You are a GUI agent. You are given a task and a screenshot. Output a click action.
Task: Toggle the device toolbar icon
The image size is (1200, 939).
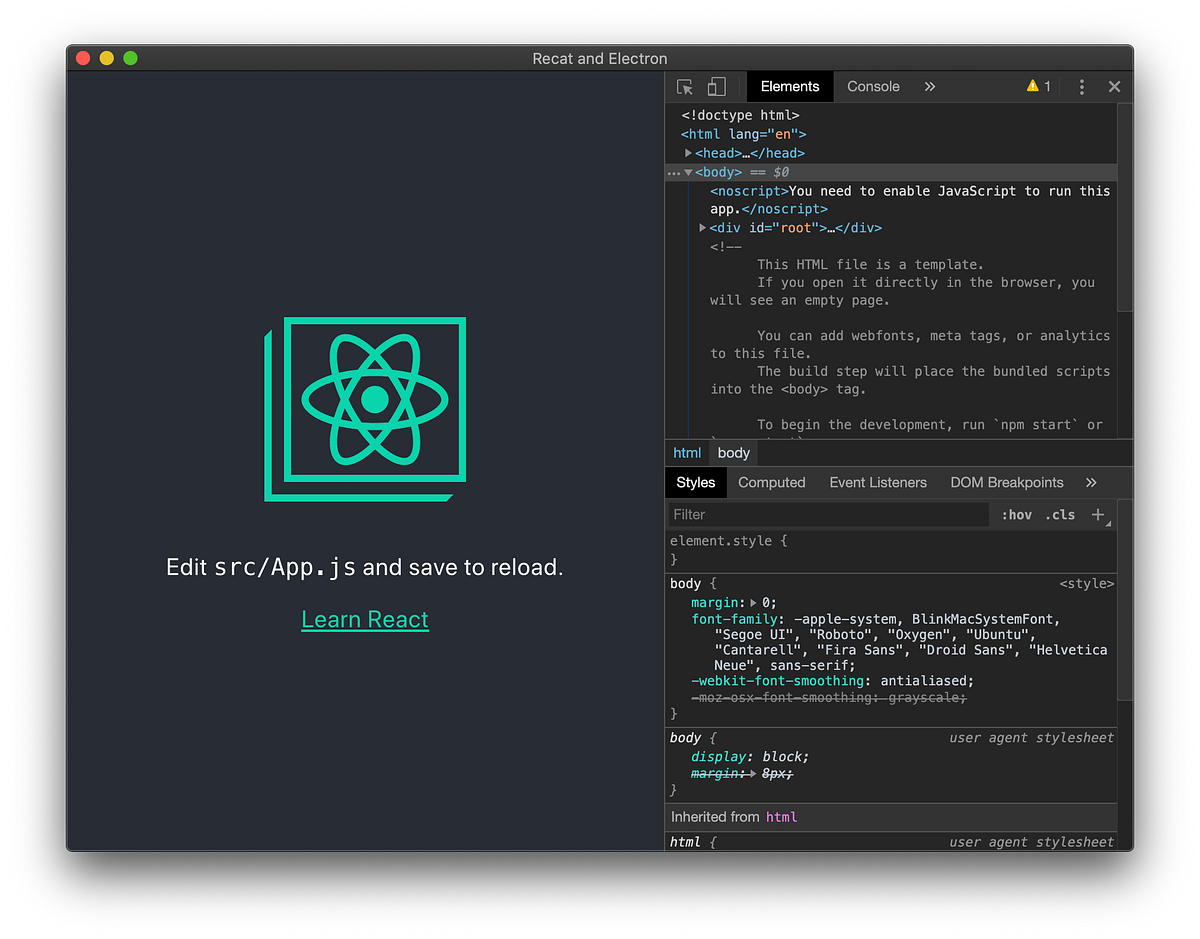click(x=716, y=86)
